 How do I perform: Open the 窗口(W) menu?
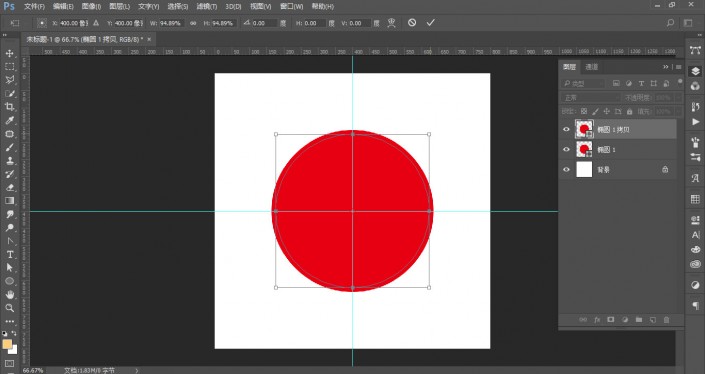(292, 6)
